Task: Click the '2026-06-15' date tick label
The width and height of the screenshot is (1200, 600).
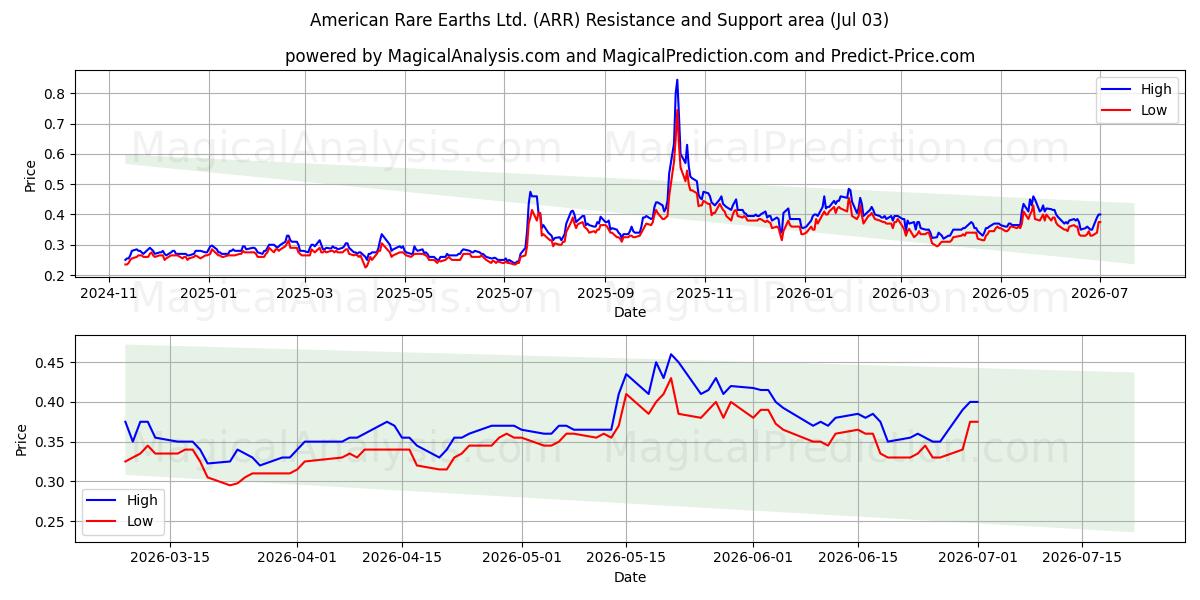Action: pyautogui.click(x=859, y=558)
